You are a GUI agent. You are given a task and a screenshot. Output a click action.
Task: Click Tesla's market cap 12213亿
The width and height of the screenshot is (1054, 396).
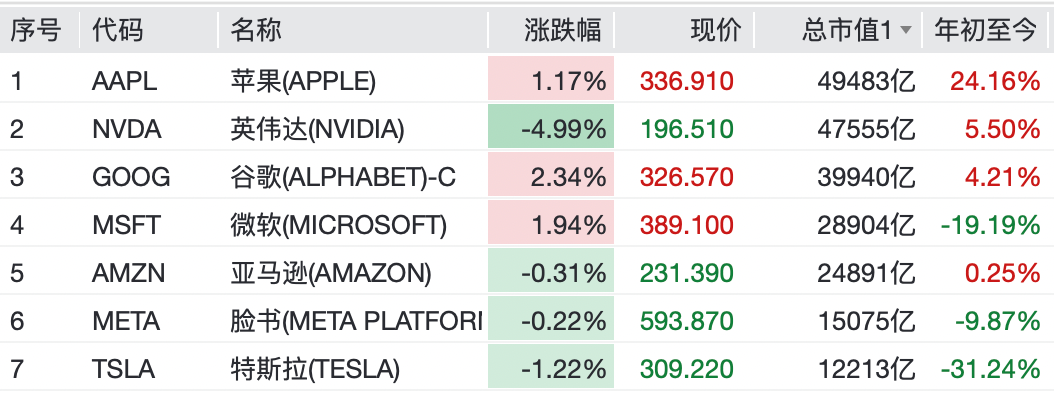click(866, 369)
